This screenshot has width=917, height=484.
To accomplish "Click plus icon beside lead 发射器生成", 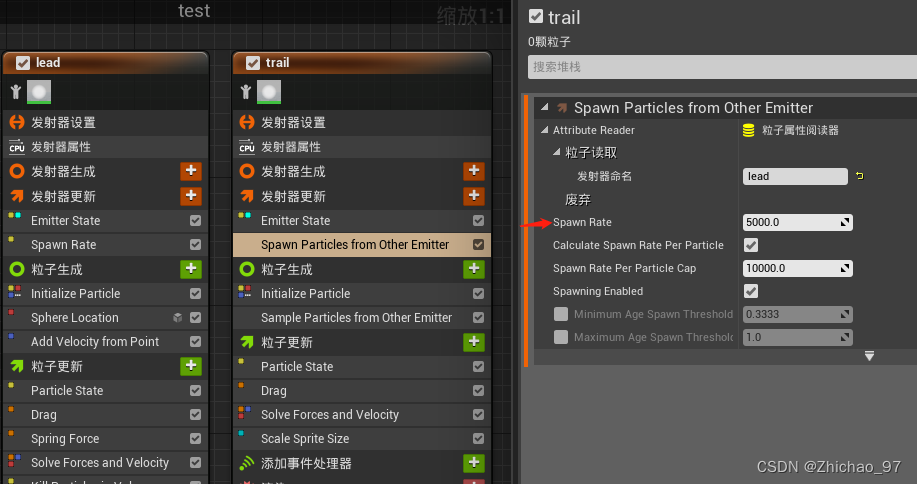I will click(191, 172).
